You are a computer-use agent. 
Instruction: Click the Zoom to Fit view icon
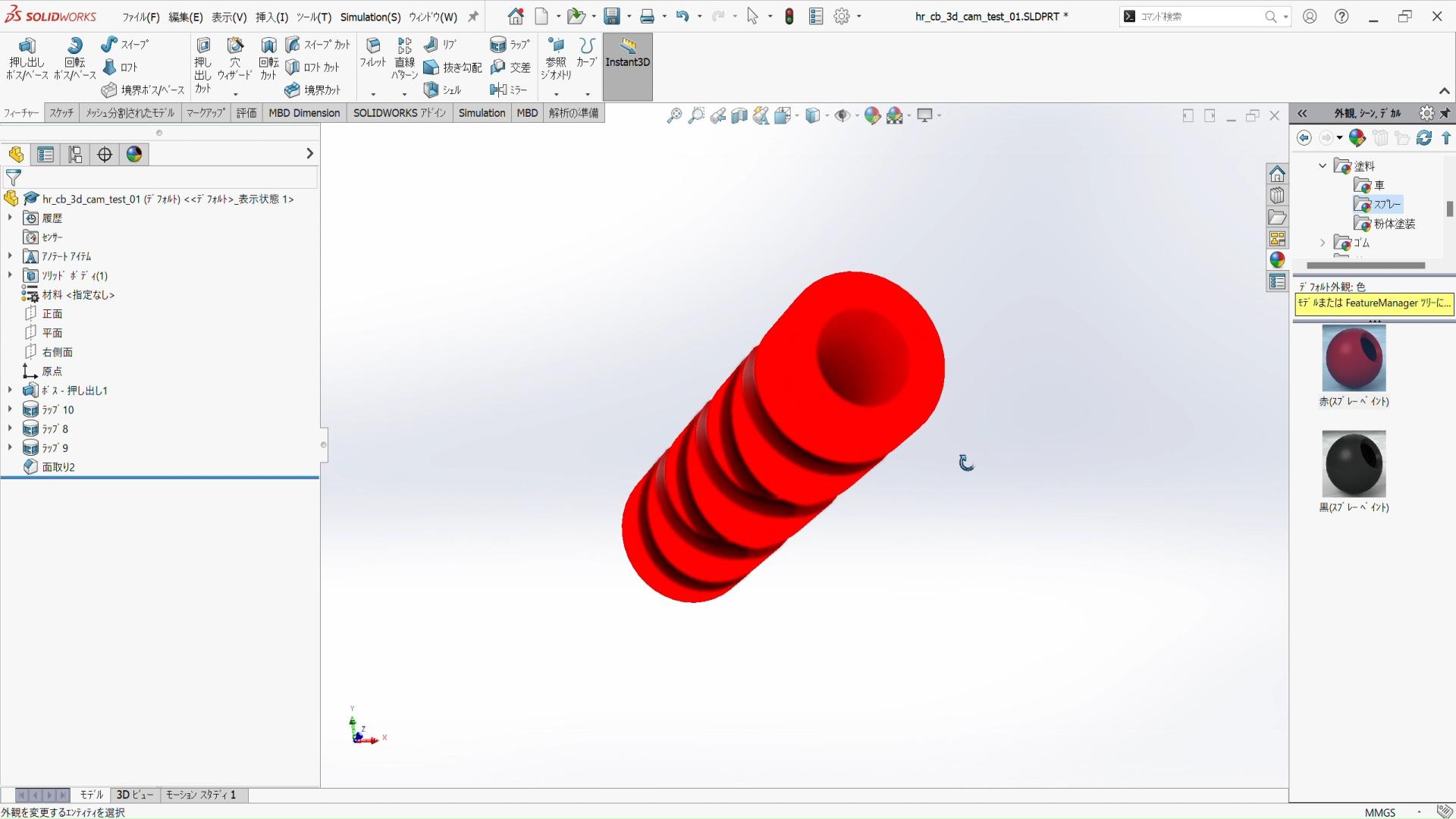pyautogui.click(x=674, y=115)
